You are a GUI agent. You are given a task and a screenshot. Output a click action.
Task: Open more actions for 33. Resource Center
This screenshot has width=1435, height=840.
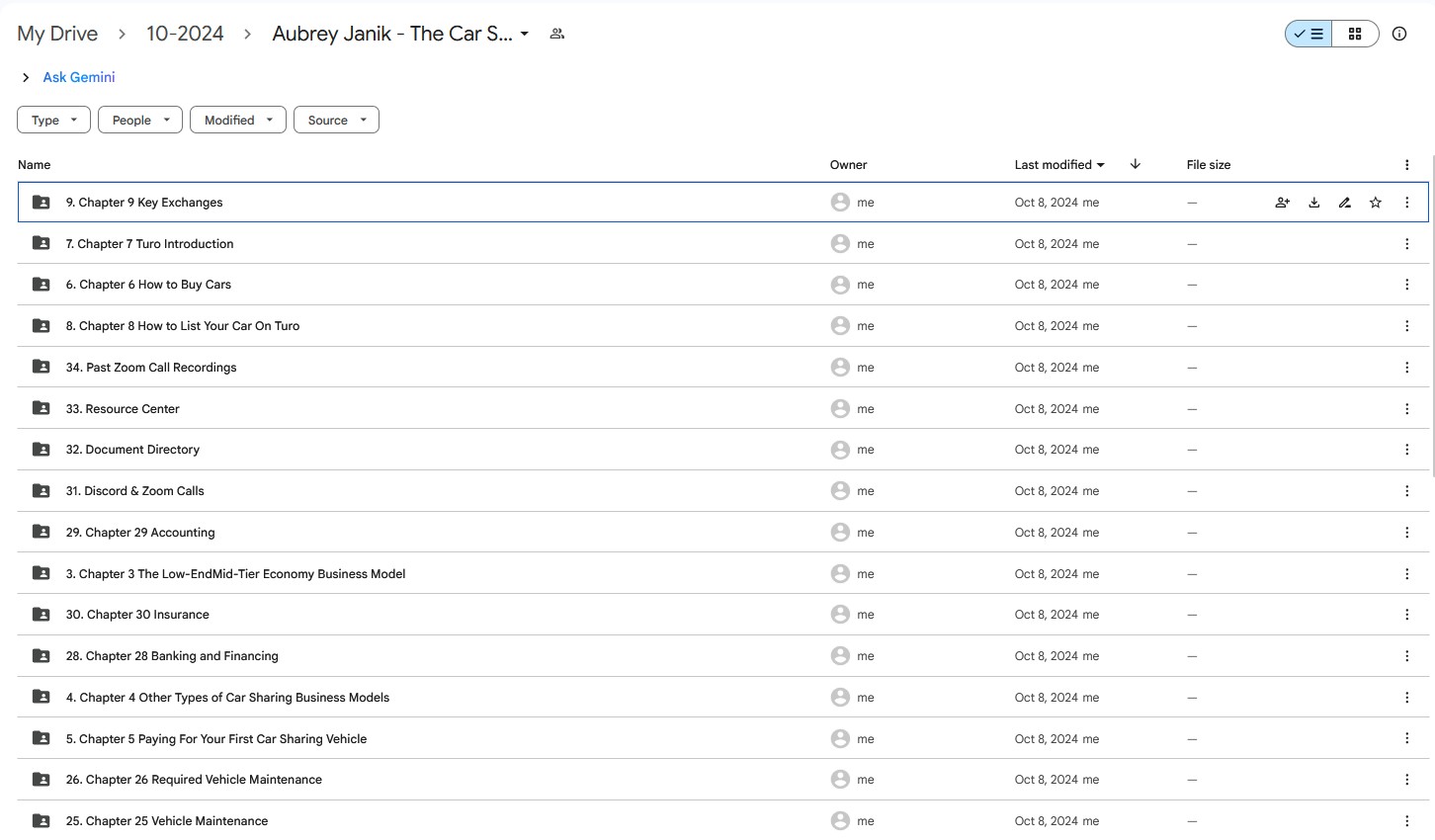[x=1406, y=409]
